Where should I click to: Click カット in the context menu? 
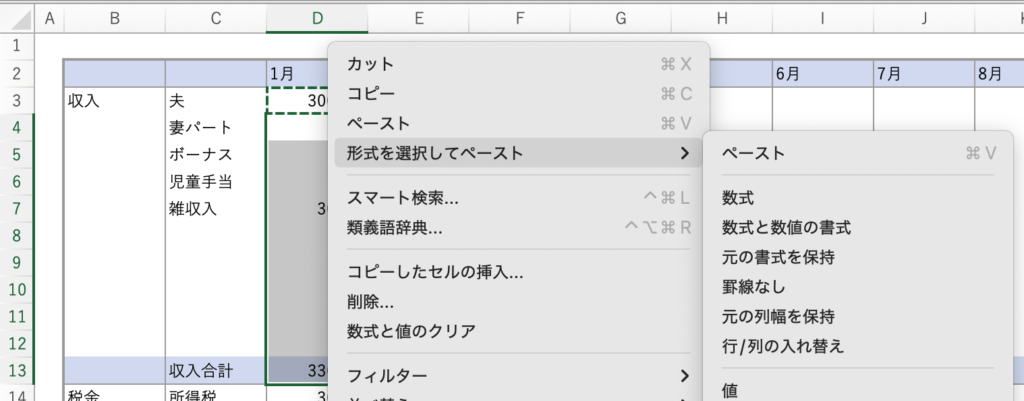tap(370, 64)
